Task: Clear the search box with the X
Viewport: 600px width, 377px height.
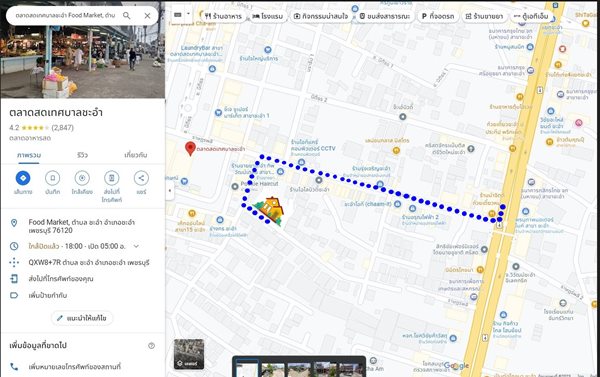Action: point(147,16)
